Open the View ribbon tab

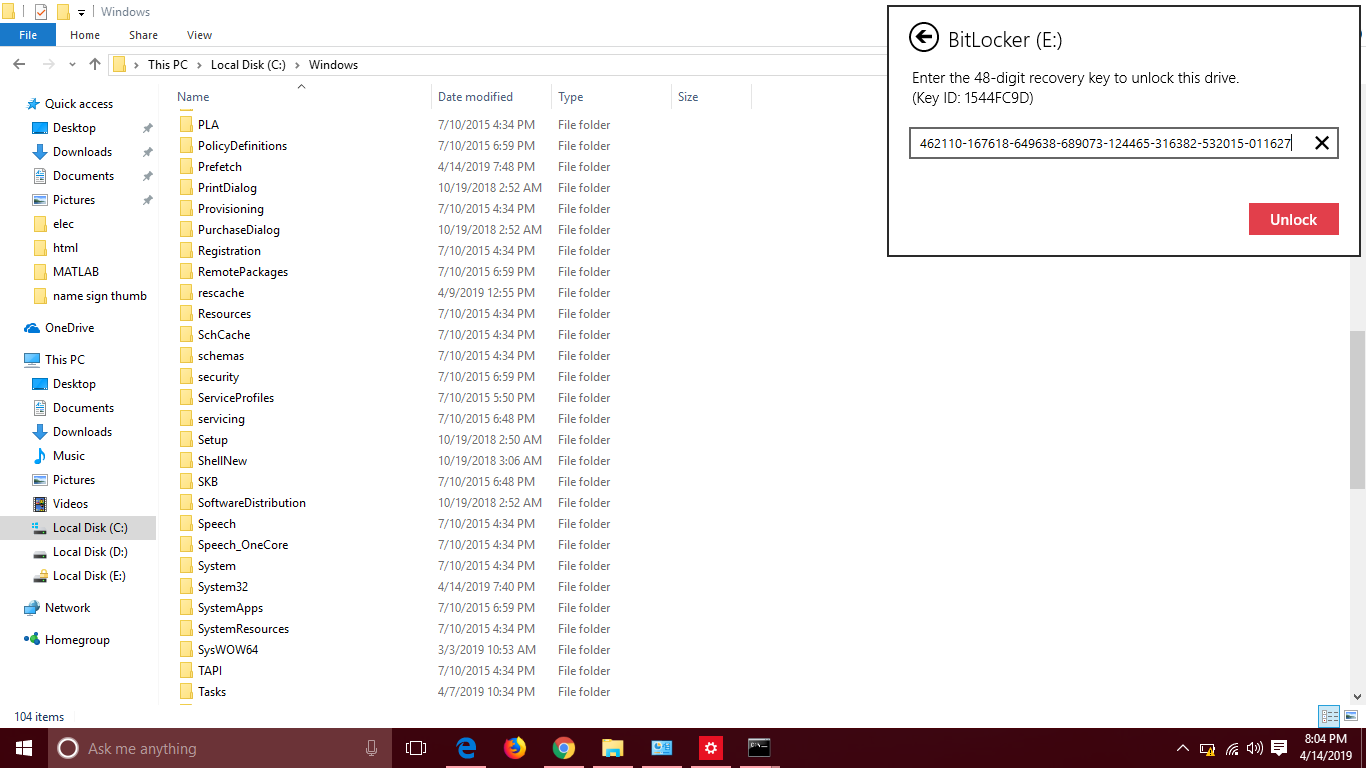click(x=199, y=35)
